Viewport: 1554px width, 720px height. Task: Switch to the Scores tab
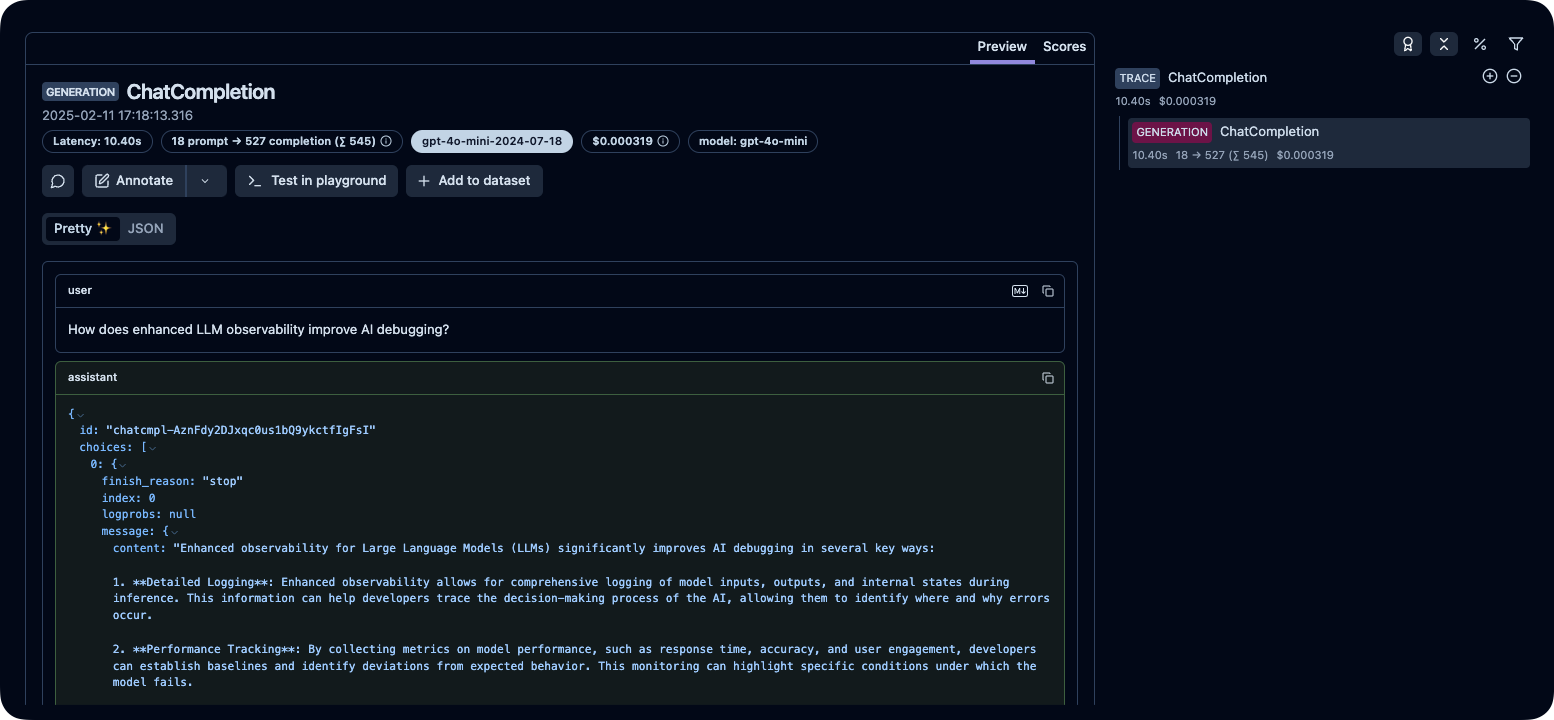(x=1064, y=47)
